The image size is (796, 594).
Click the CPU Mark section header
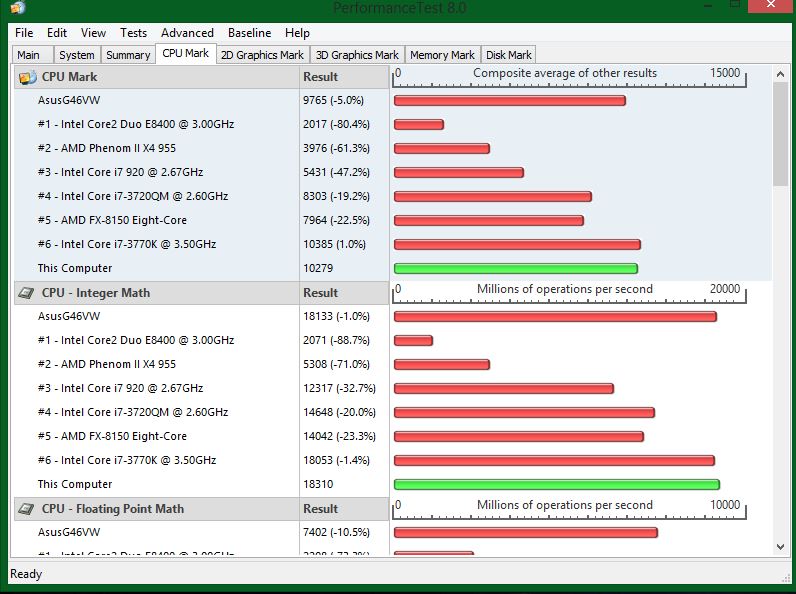(157, 77)
